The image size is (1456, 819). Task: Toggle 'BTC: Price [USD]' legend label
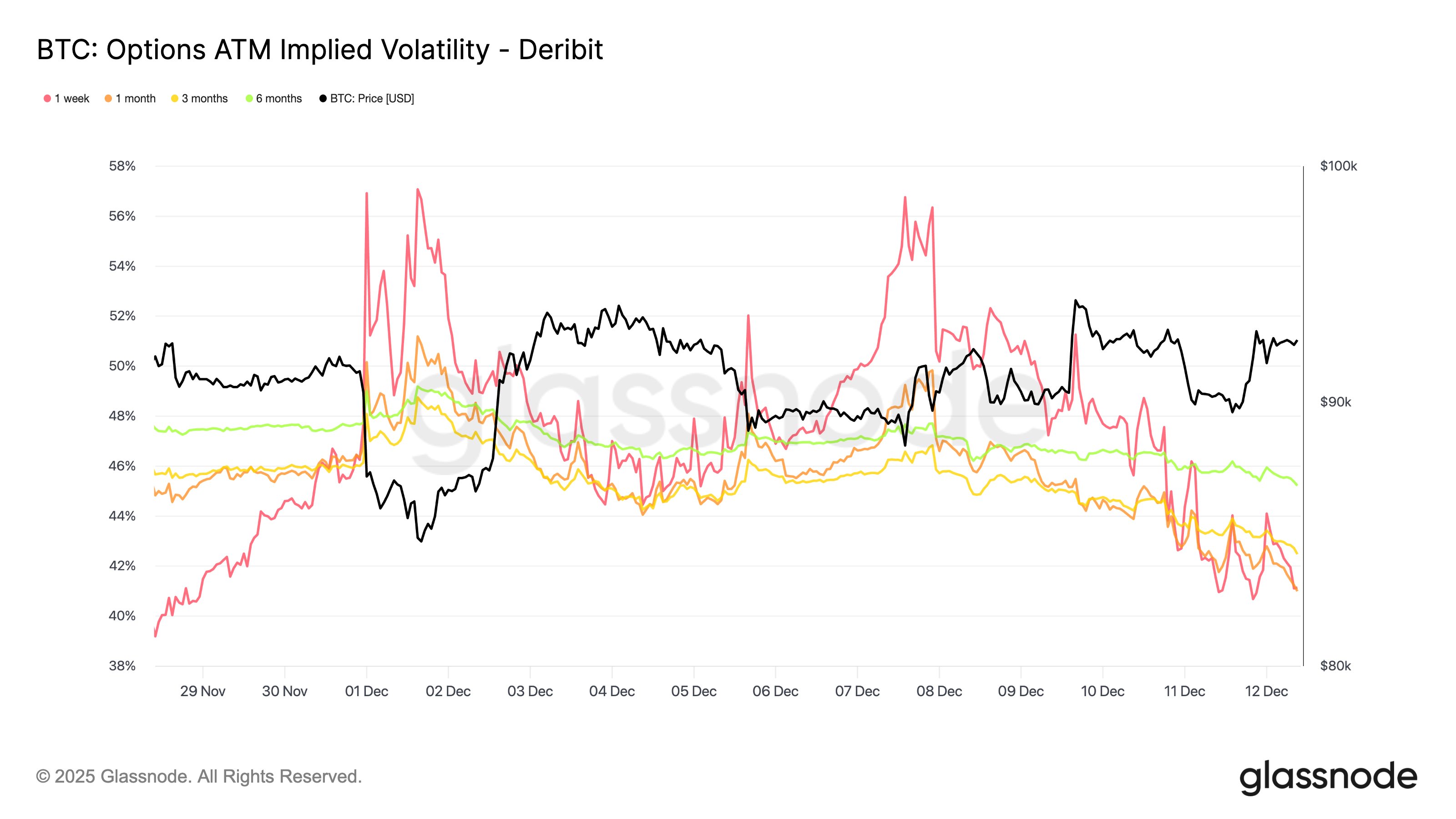[x=372, y=99]
